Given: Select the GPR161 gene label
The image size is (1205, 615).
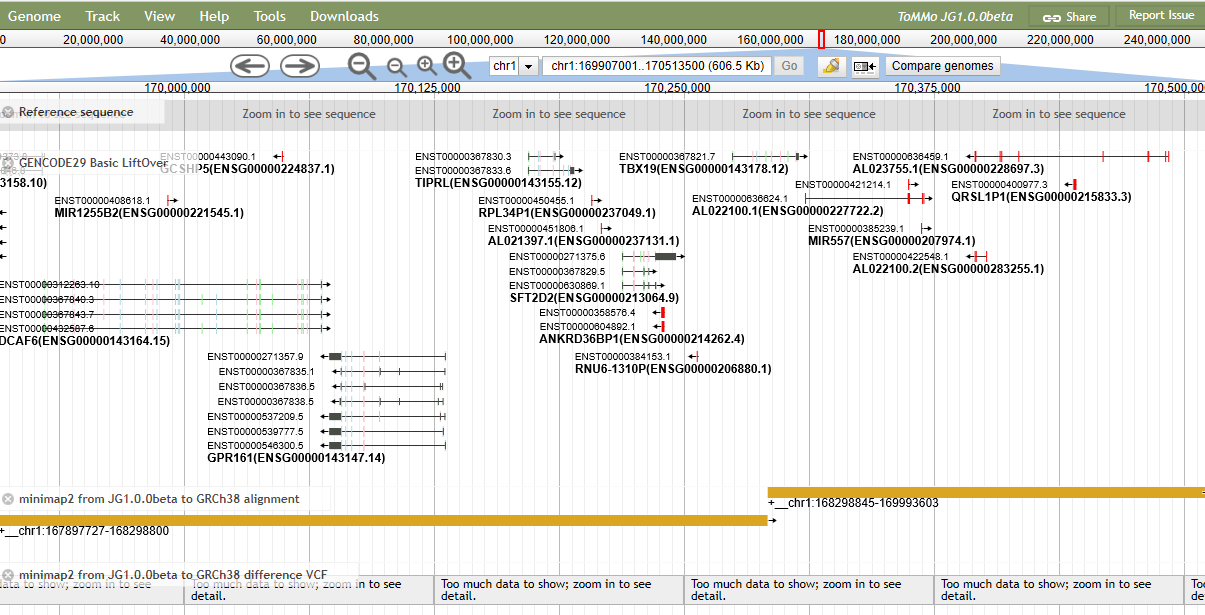Looking at the screenshot, I should tap(296, 458).
